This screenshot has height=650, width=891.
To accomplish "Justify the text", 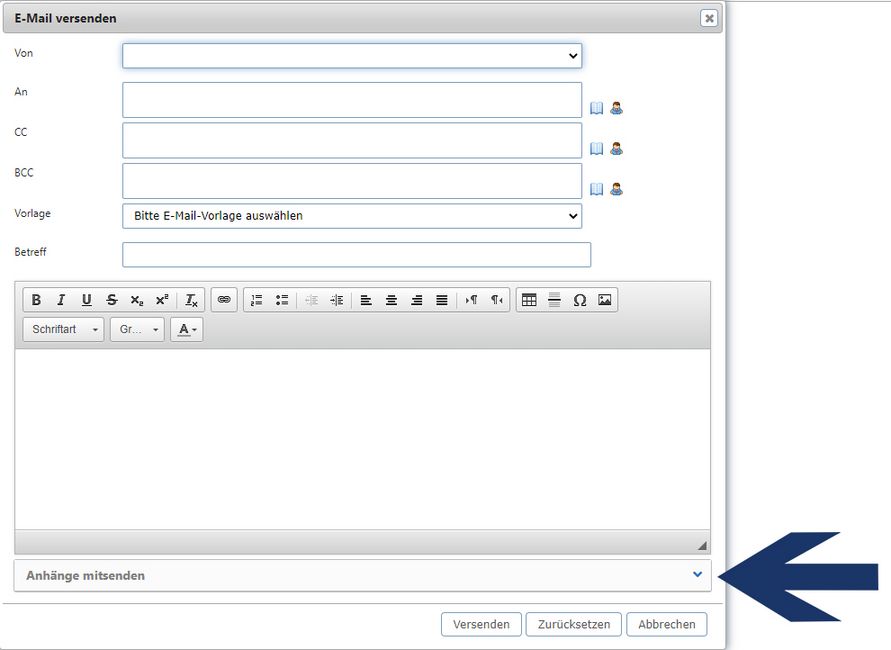I will click(x=442, y=300).
